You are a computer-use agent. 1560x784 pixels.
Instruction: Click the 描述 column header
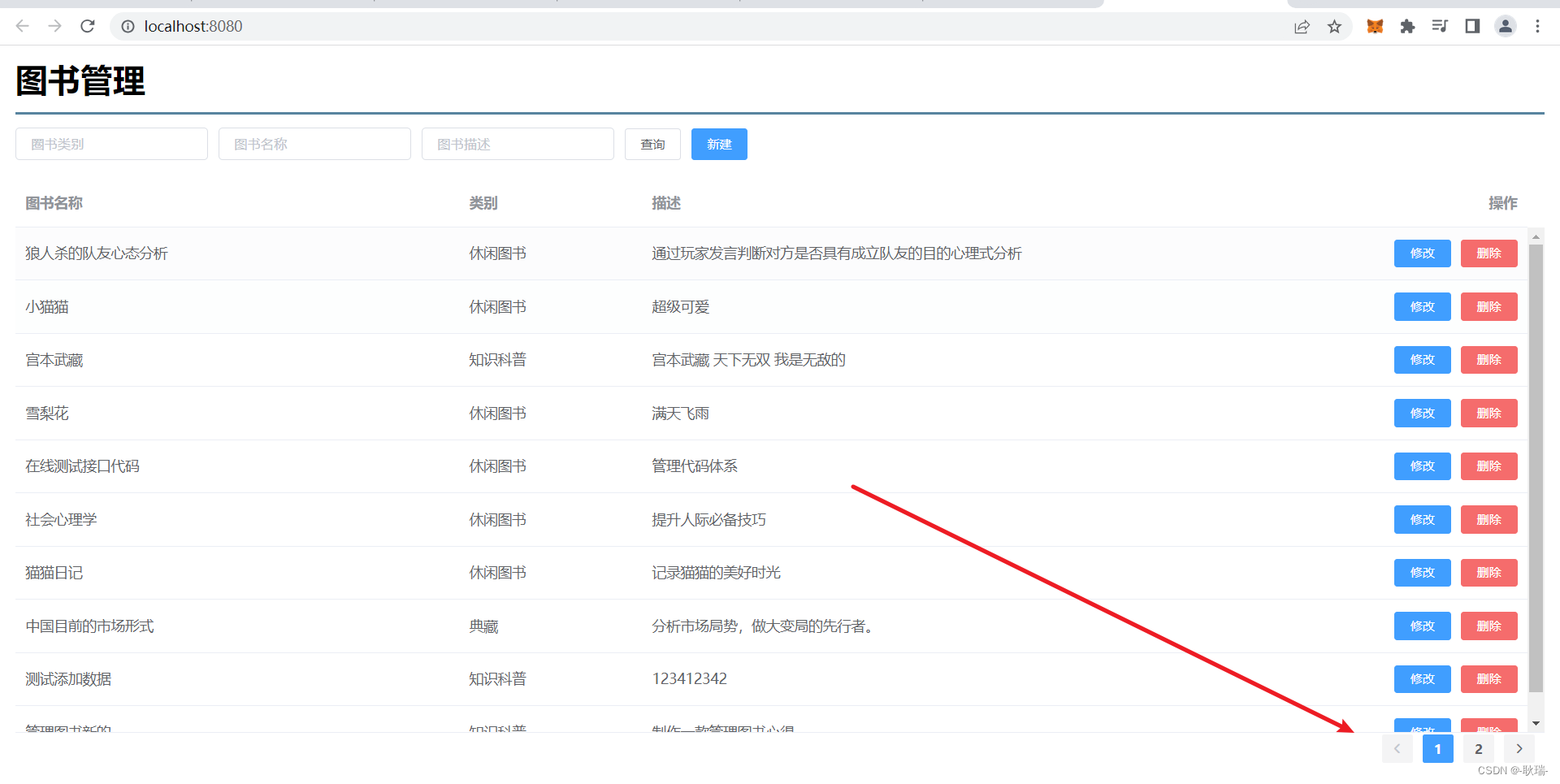click(666, 203)
